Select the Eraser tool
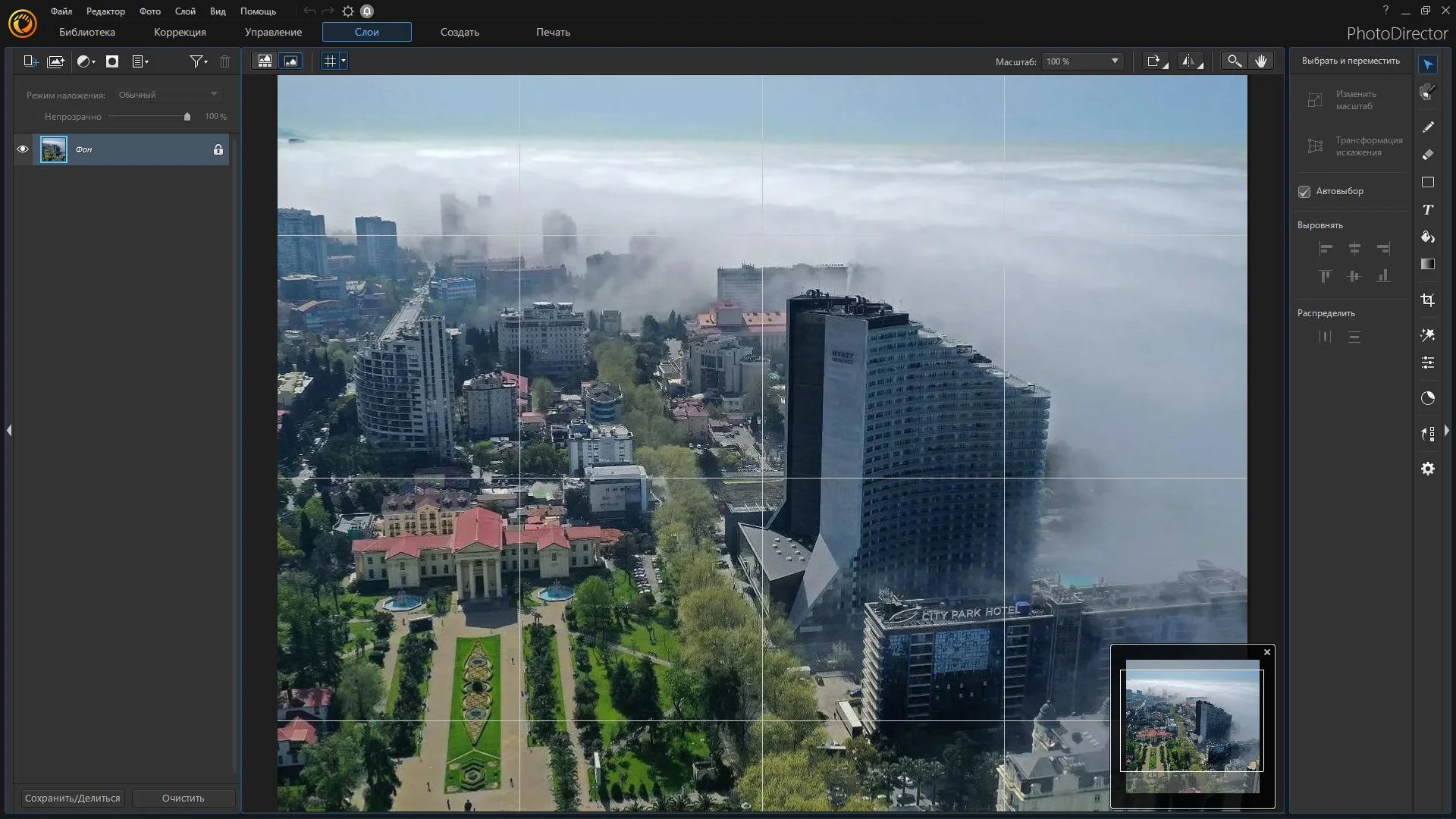The image size is (1456, 819). tap(1428, 154)
